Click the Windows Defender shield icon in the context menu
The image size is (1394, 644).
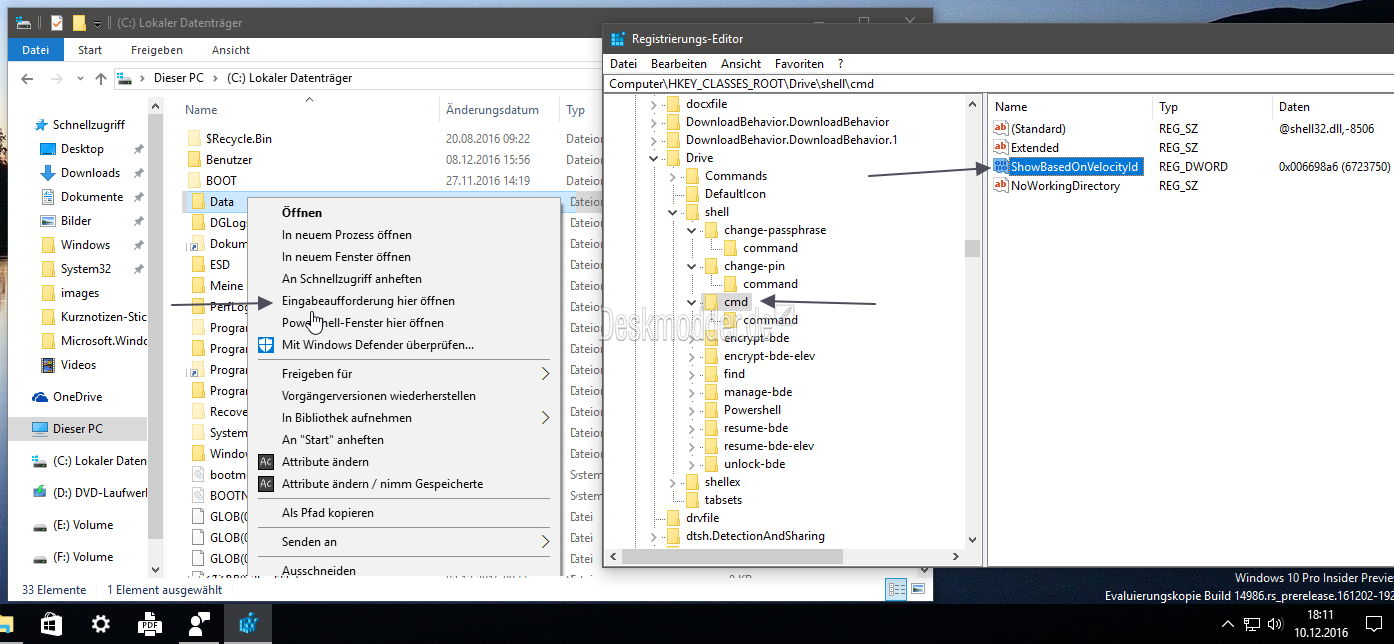[x=266, y=345]
